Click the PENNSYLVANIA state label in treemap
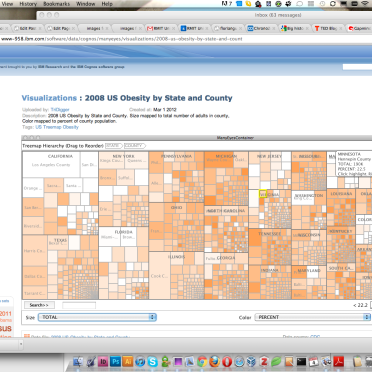 177,156
